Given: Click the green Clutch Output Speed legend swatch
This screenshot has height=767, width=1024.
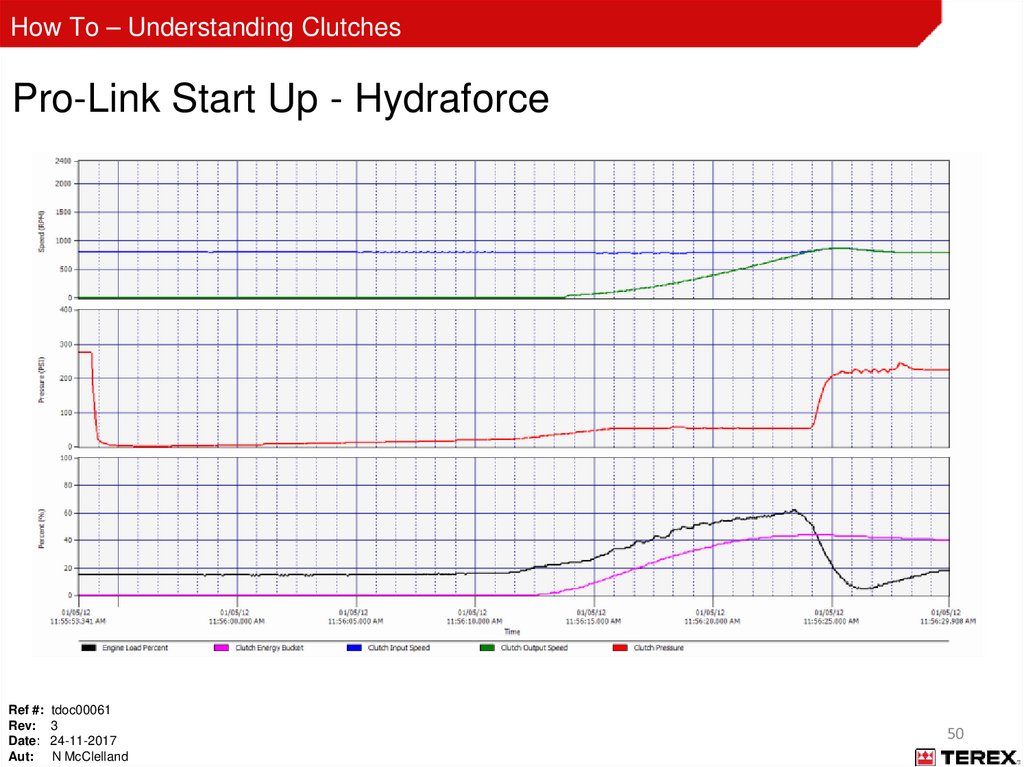Looking at the screenshot, I should coord(487,647).
